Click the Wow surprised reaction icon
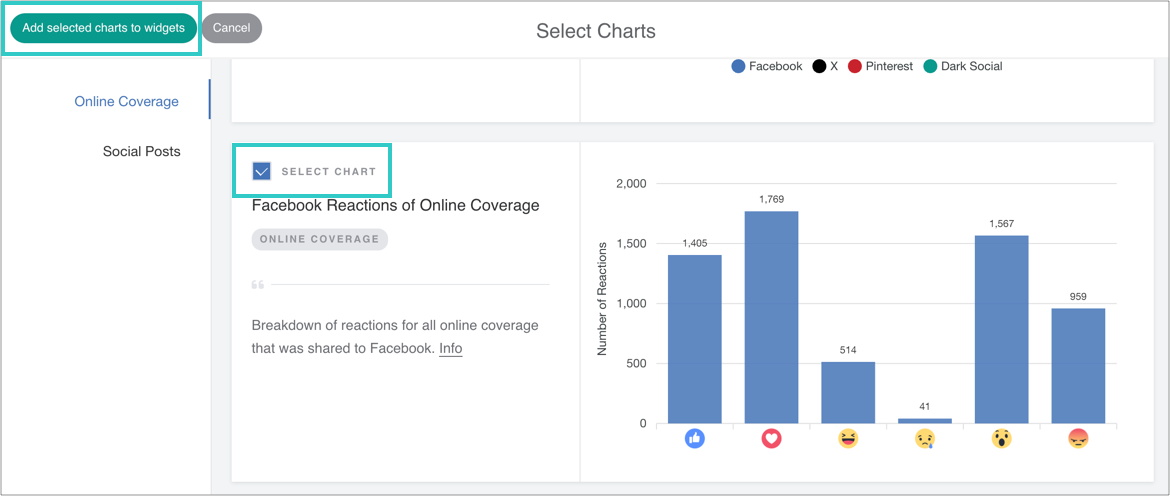This screenshot has width=1170, height=496. point(1001,438)
